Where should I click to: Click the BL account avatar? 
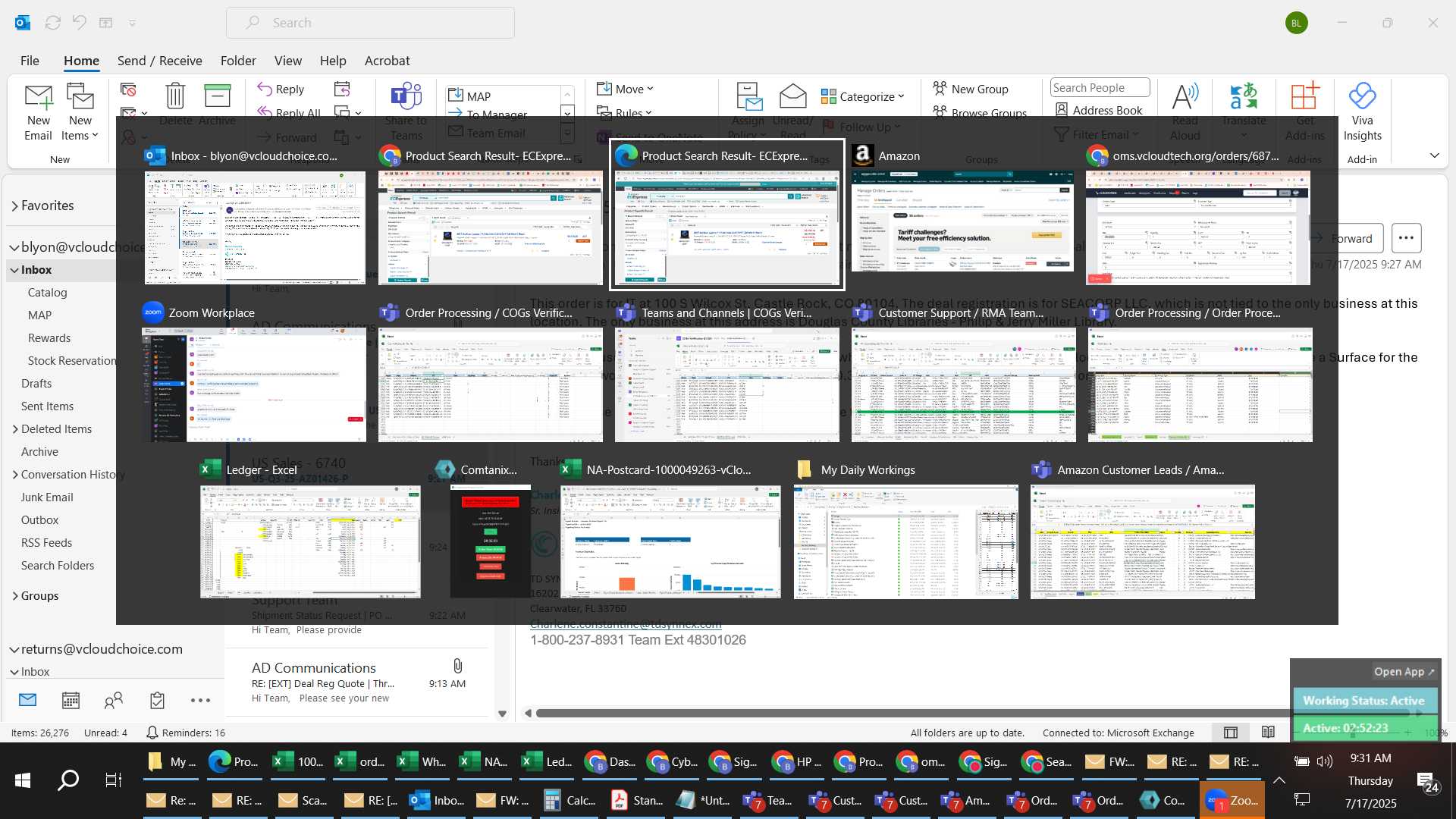click(1296, 23)
